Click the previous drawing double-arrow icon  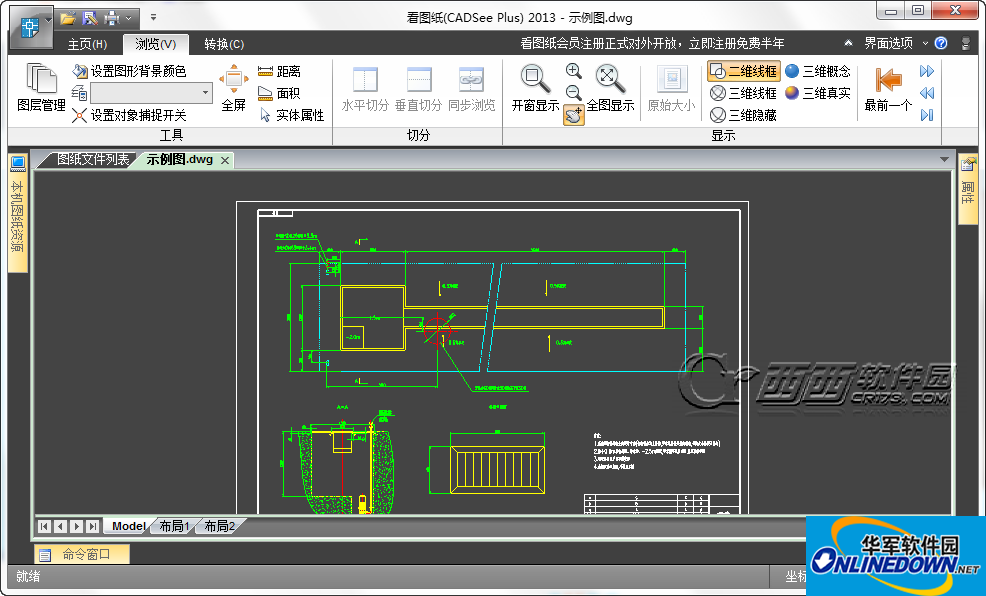(x=927, y=93)
